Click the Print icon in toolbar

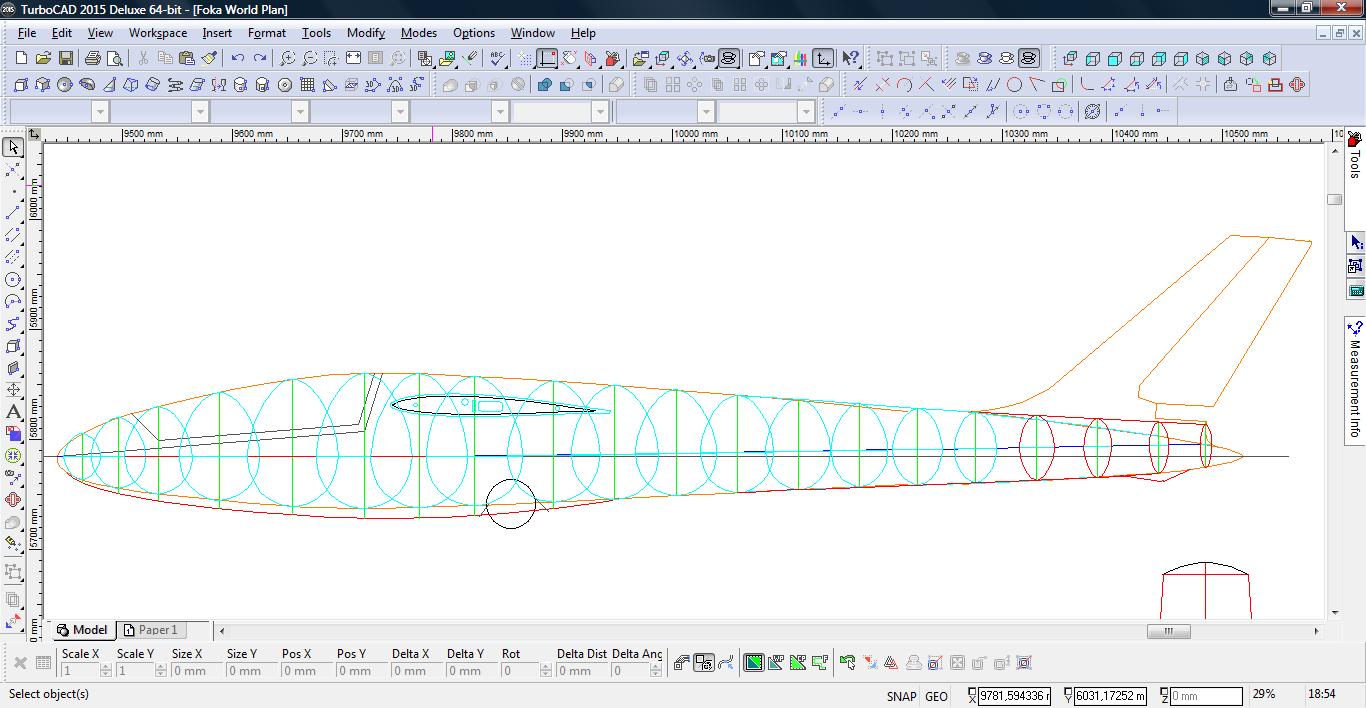coord(93,59)
